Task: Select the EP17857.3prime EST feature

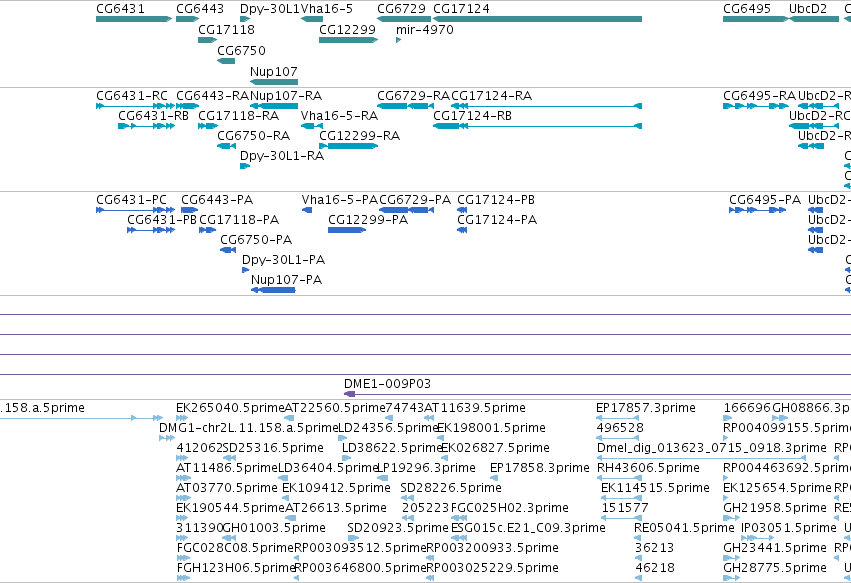Action: pos(618,418)
